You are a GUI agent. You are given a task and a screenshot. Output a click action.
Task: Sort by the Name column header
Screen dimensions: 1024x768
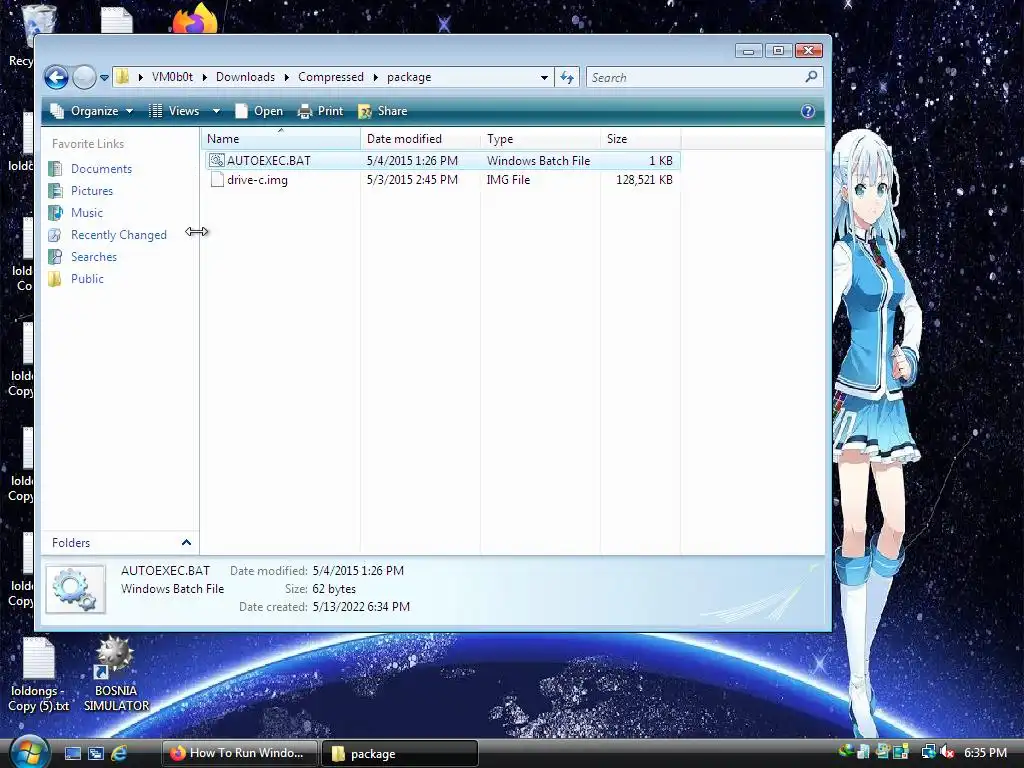pyautogui.click(x=281, y=138)
